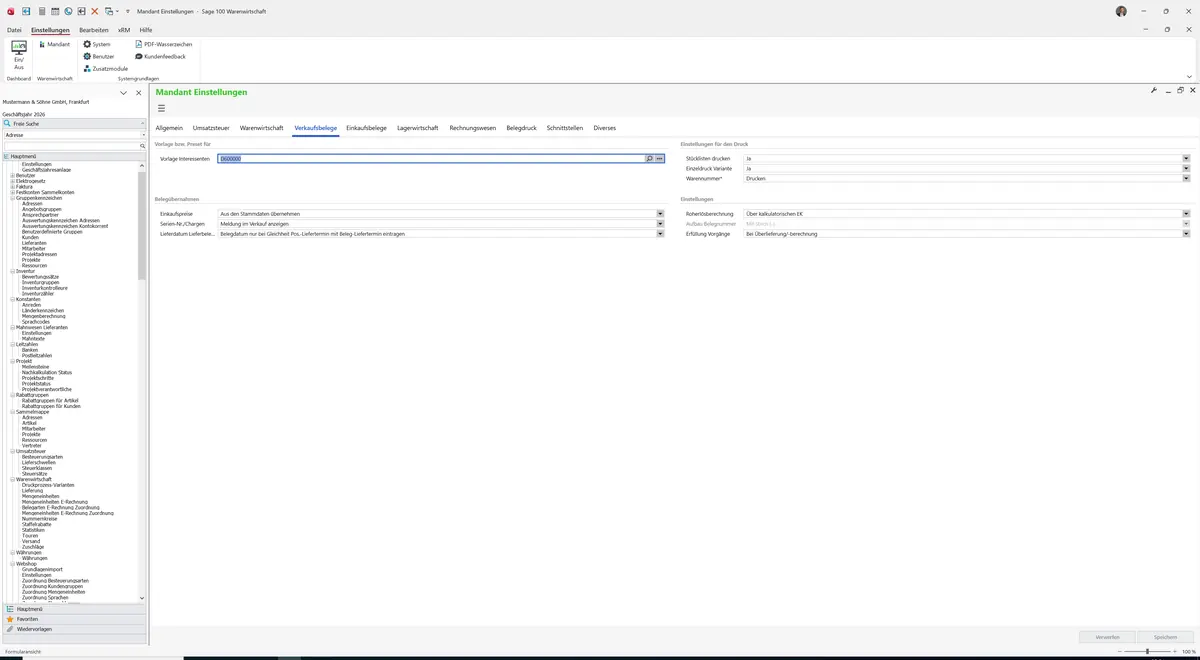Screen dimensions: 1200x660
Task: Switch to the Lagerwirtschaft tab
Action: pyautogui.click(x=418, y=128)
